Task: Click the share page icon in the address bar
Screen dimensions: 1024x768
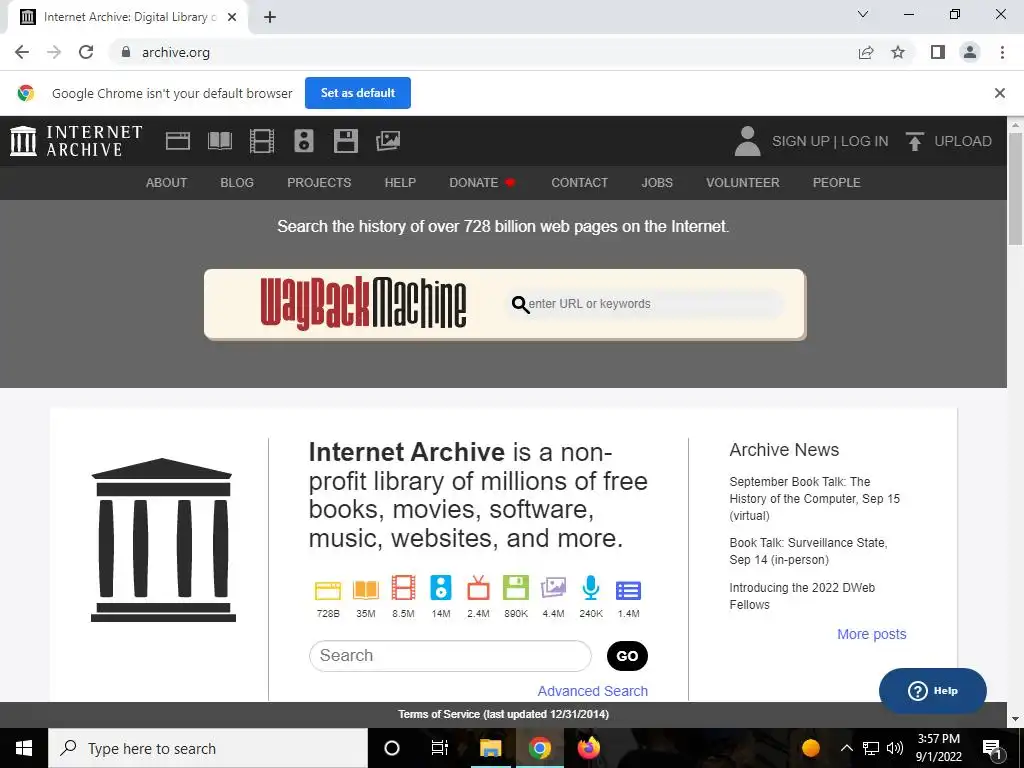Action: pyautogui.click(x=866, y=52)
